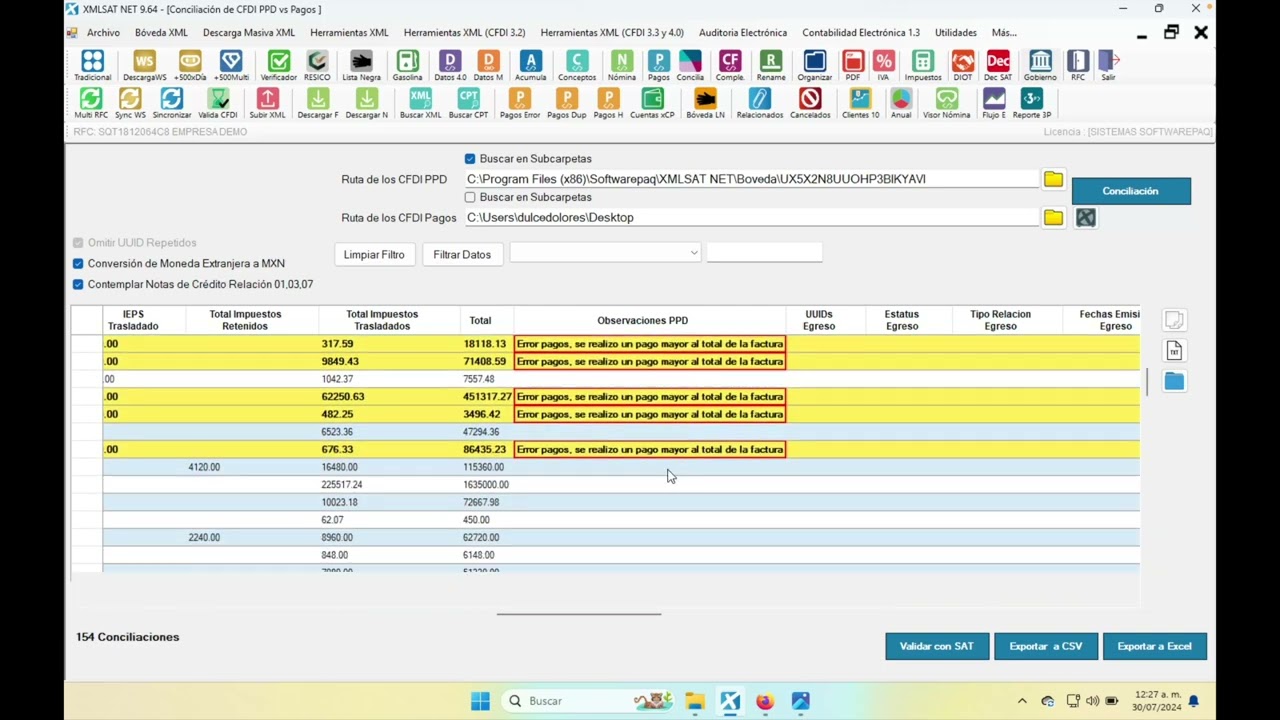This screenshot has height=720, width=1280.
Task: Click the Excel icon beside the Pagos folder
Action: 1085,217
